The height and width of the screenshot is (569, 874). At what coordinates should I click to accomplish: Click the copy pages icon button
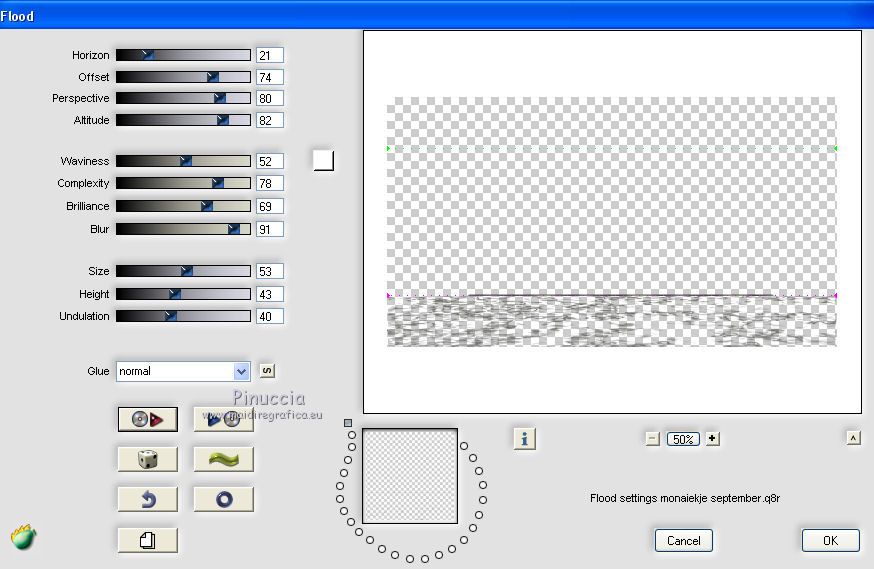click(x=148, y=540)
